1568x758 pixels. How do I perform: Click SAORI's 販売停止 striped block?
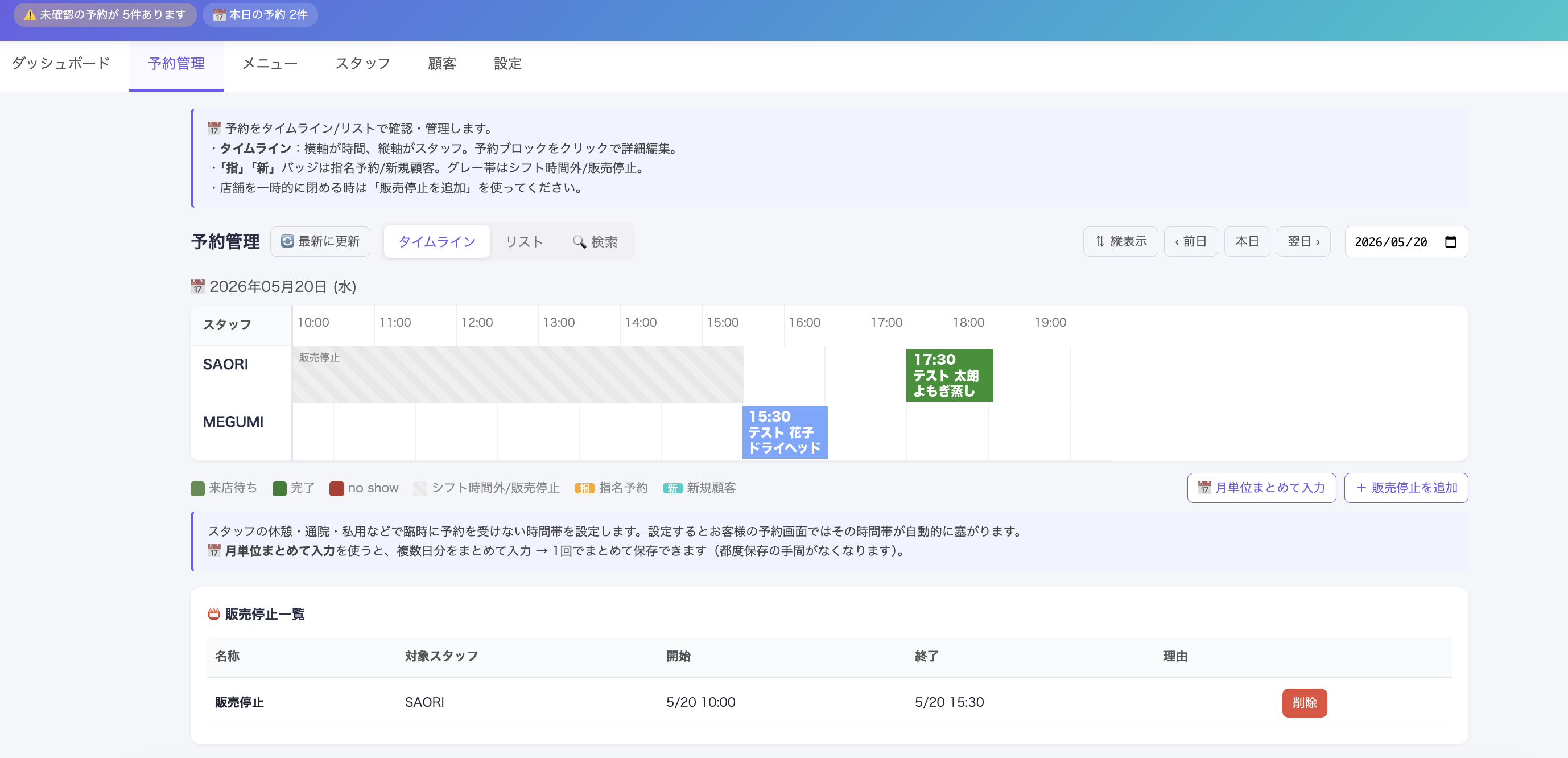pyautogui.click(x=517, y=374)
